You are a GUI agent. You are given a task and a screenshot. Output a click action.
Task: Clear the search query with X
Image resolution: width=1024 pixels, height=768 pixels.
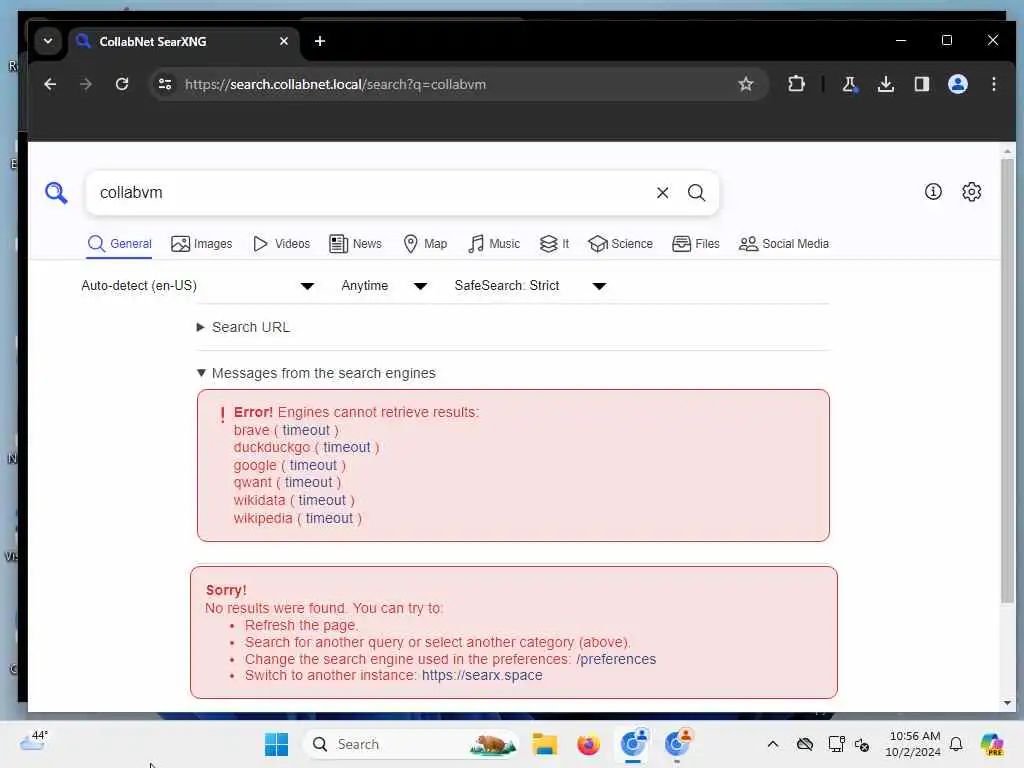click(662, 193)
